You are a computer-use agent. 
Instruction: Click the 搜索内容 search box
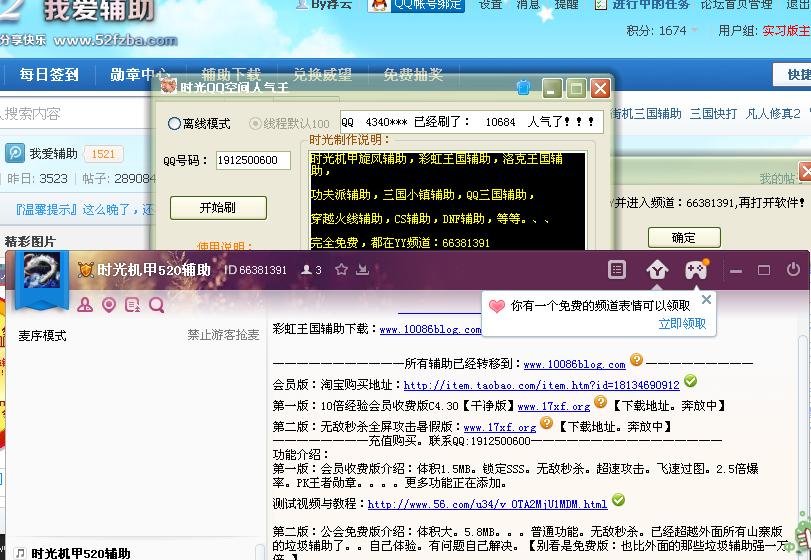pos(74,114)
